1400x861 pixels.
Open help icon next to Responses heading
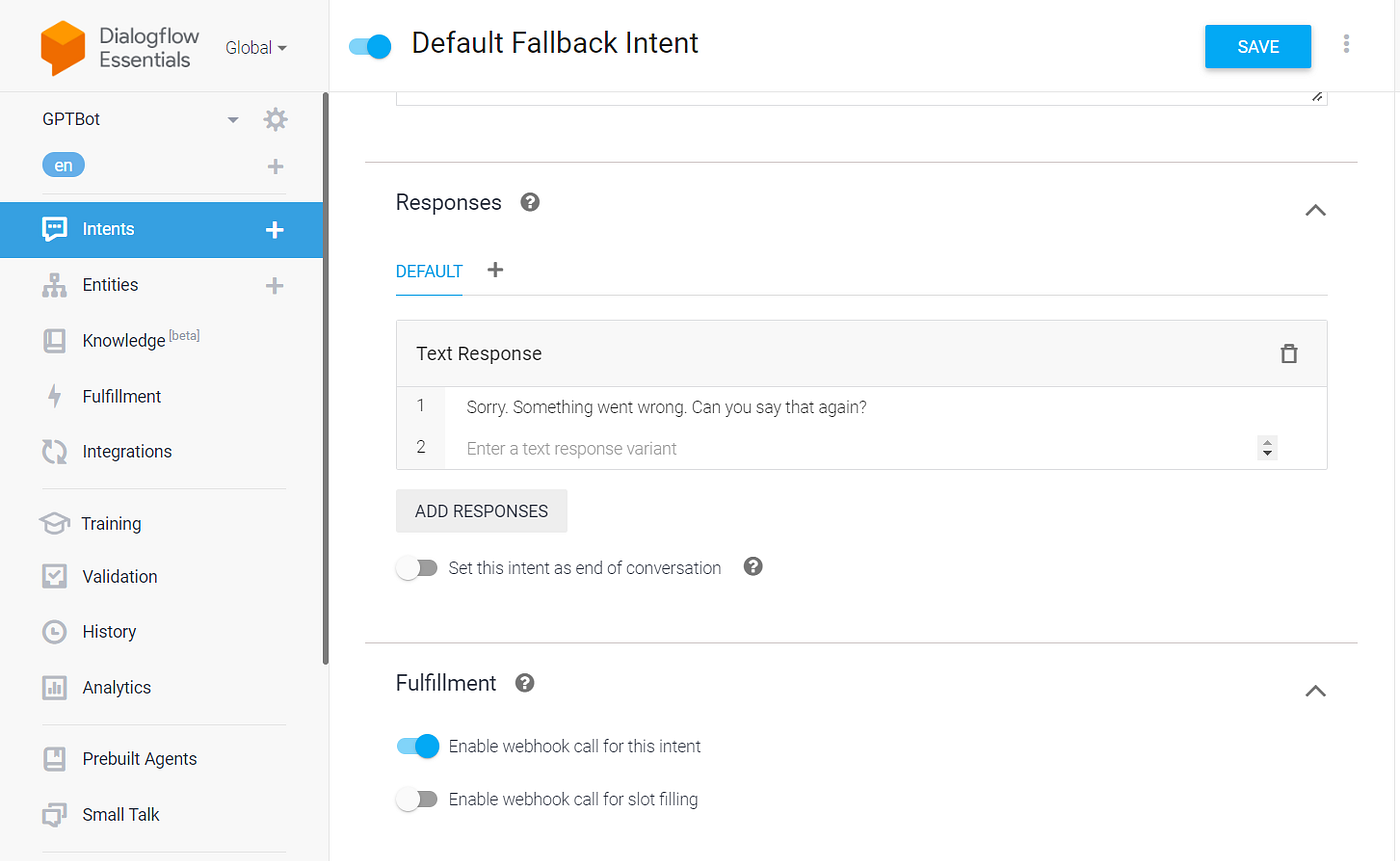tap(530, 202)
